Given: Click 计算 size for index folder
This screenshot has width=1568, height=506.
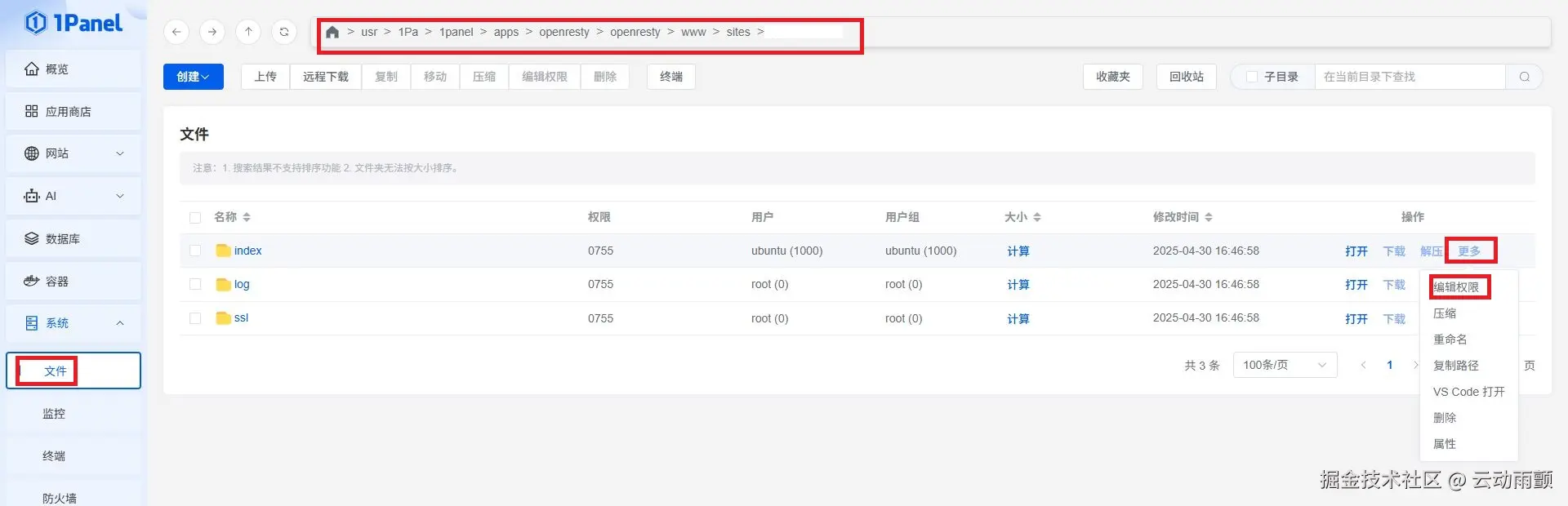Looking at the screenshot, I should [1018, 251].
